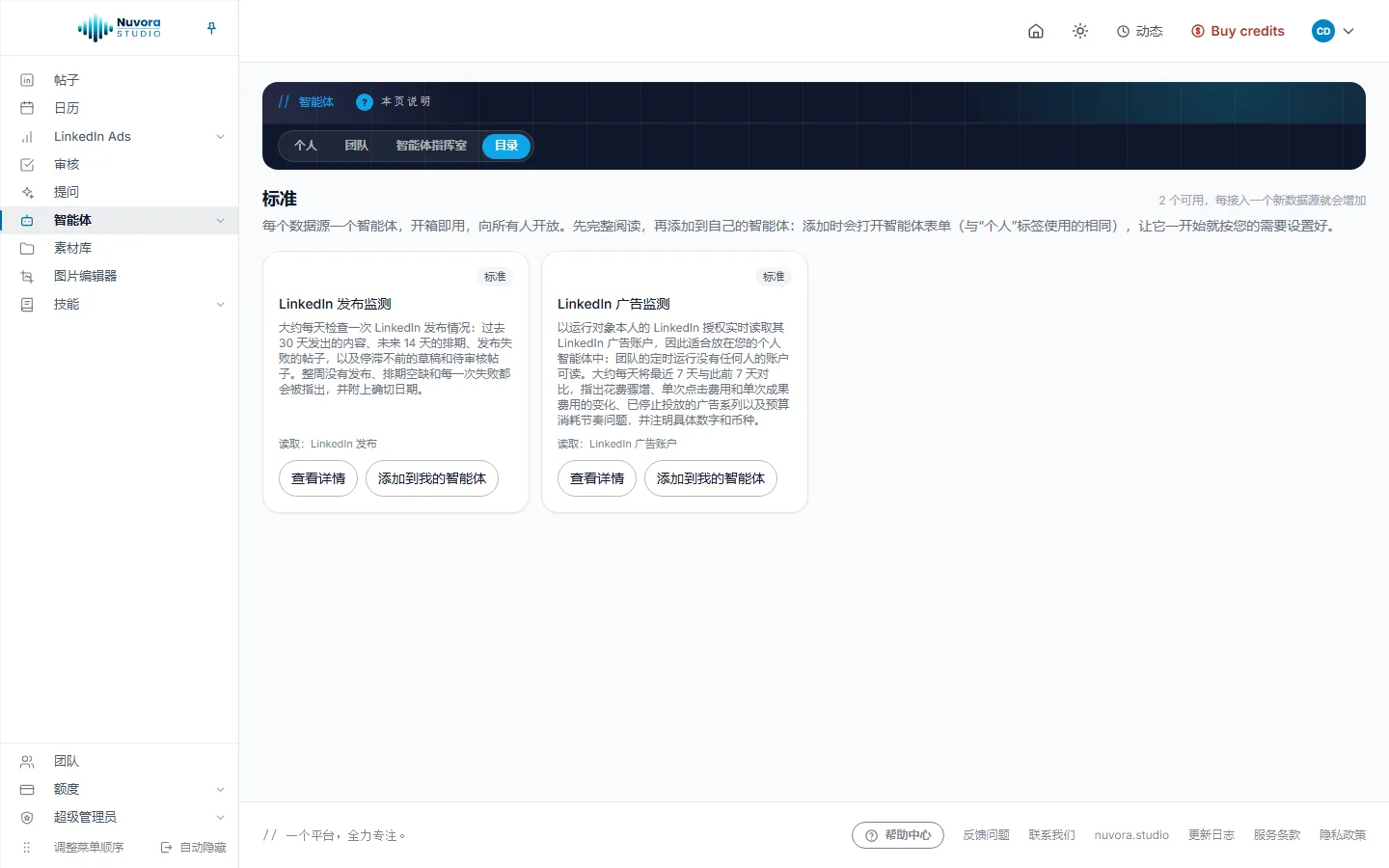Expand the 额度 submenu chevron

point(220,789)
